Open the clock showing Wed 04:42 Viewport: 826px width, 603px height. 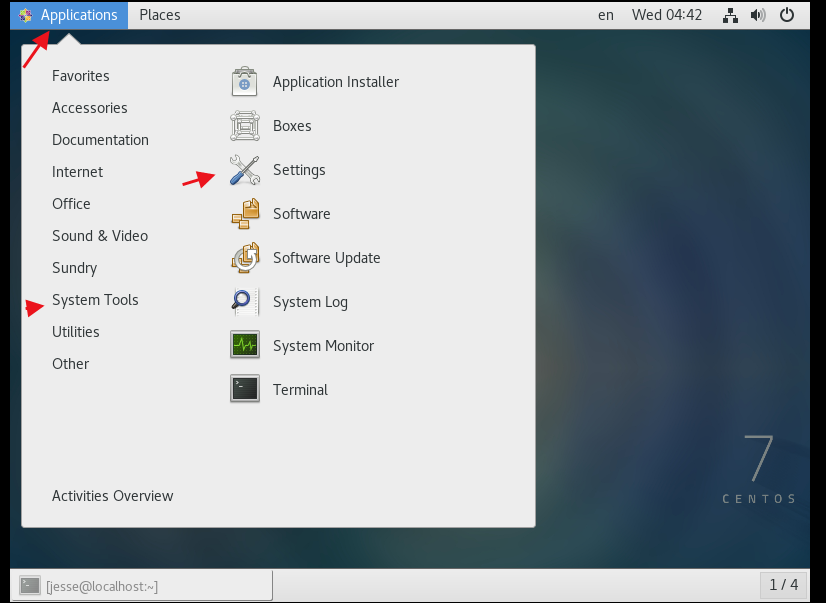[667, 15]
